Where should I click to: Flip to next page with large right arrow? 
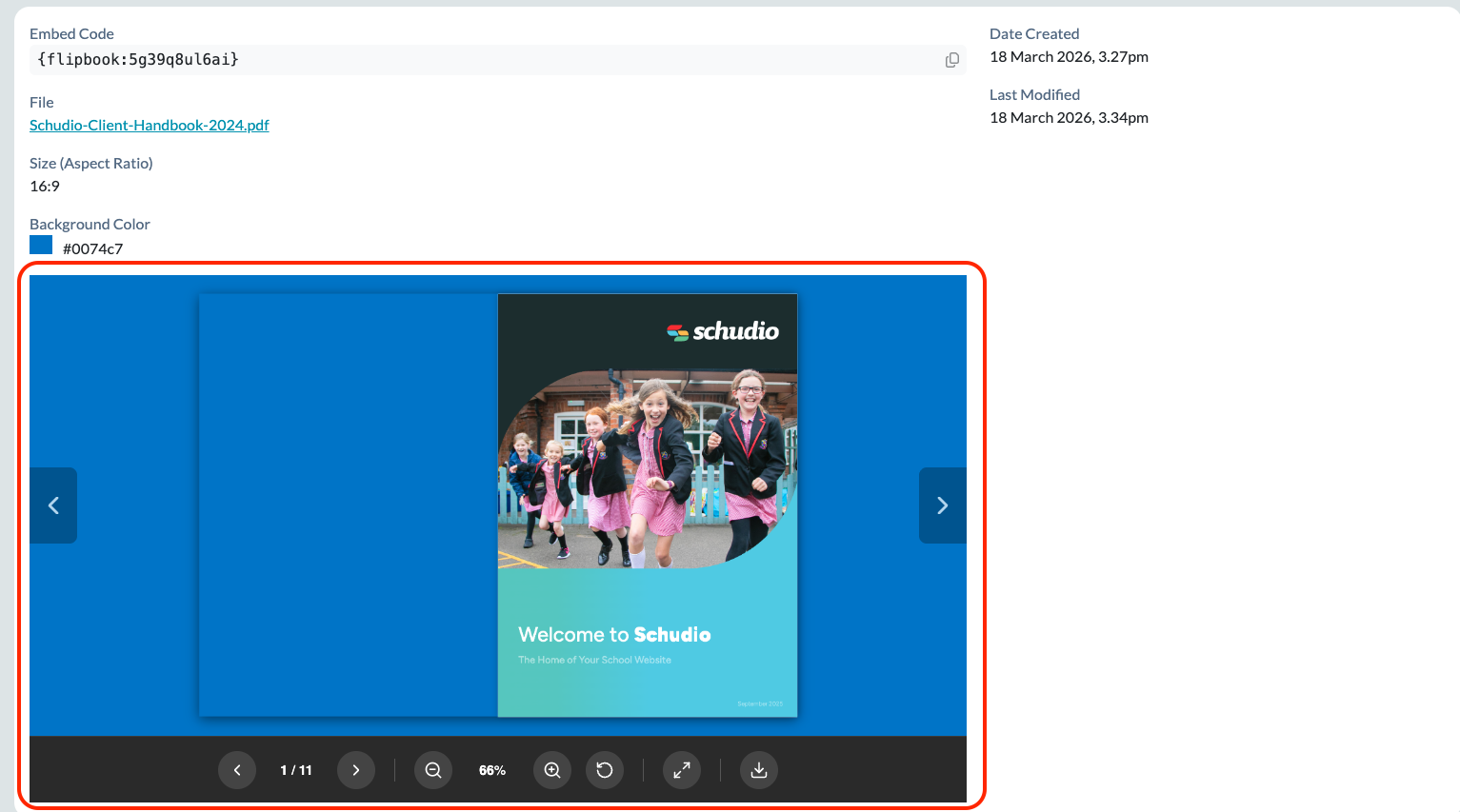[943, 505]
